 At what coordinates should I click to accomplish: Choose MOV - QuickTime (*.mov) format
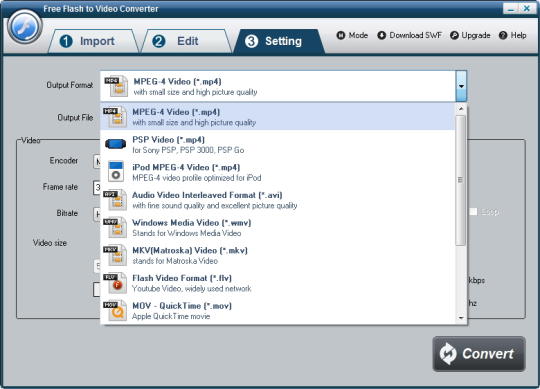tap(278, 311)
